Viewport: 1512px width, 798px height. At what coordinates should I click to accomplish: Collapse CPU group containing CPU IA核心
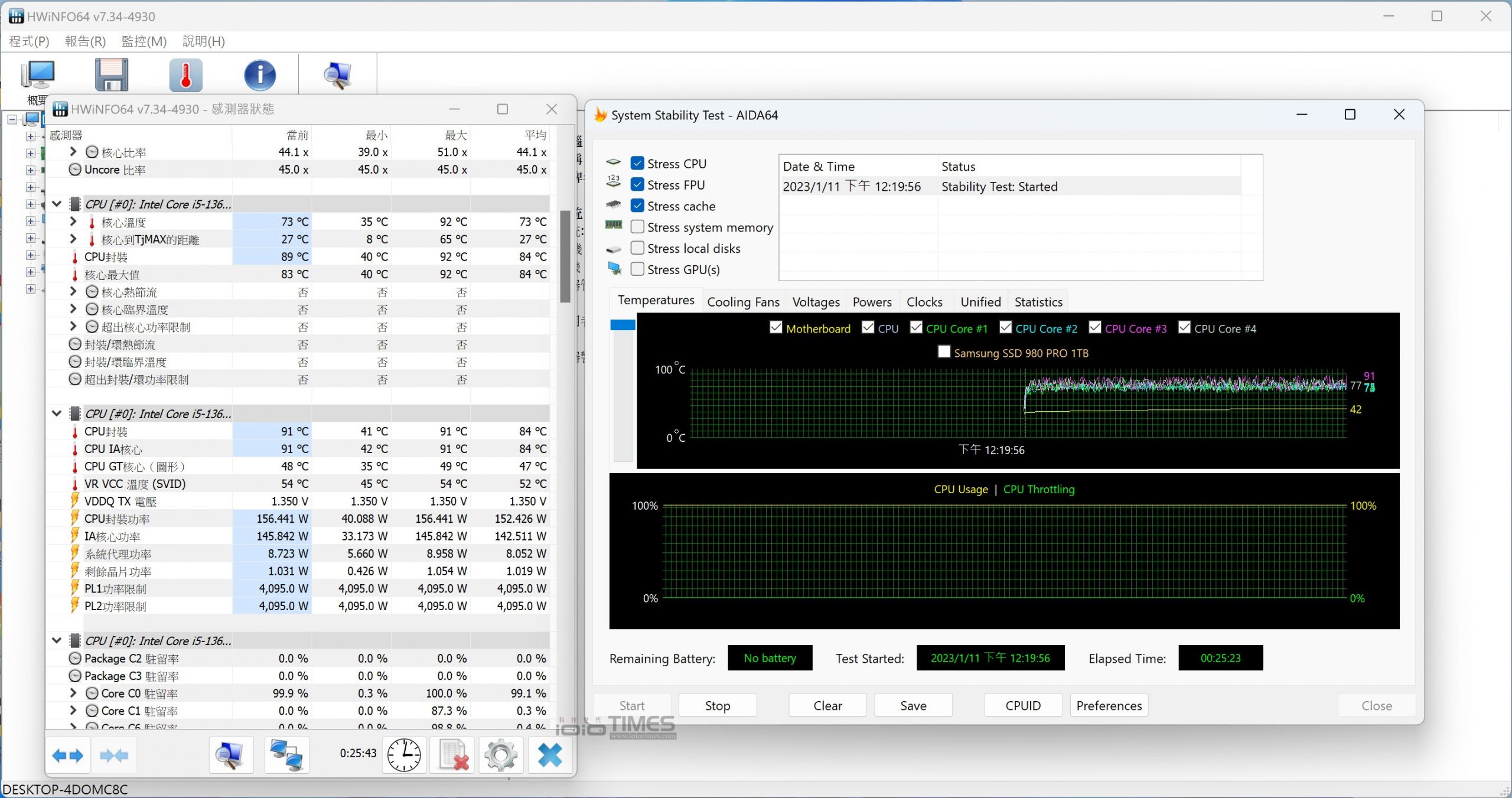click(x=57, y=413)
